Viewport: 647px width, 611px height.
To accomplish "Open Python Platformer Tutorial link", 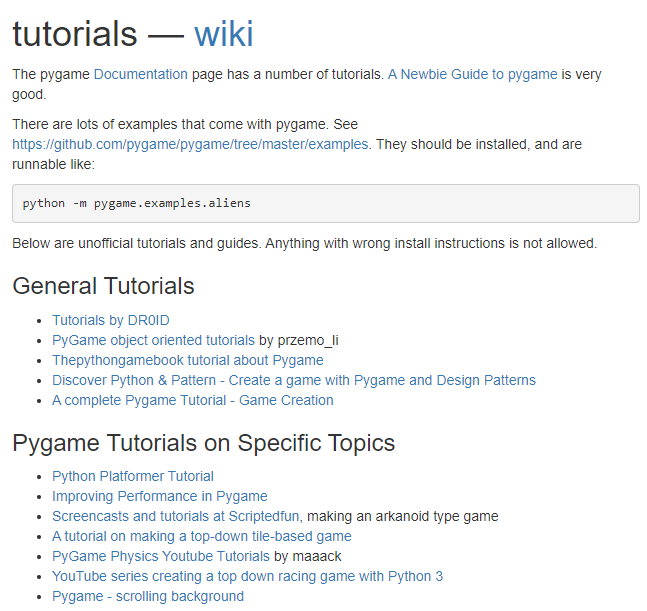I will coord(133,476).
